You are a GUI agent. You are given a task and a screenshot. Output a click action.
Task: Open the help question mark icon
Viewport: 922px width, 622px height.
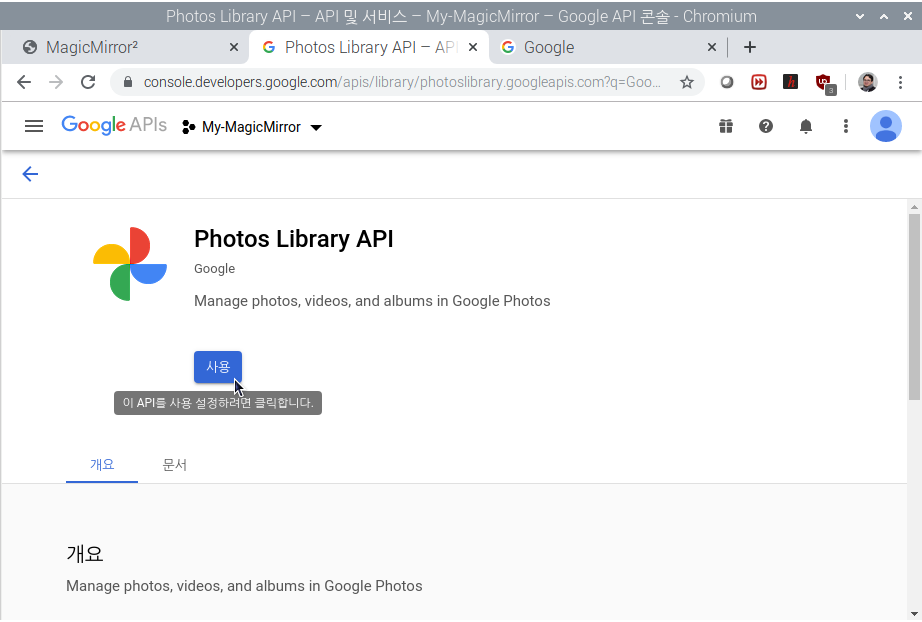(x=766, y=126)
